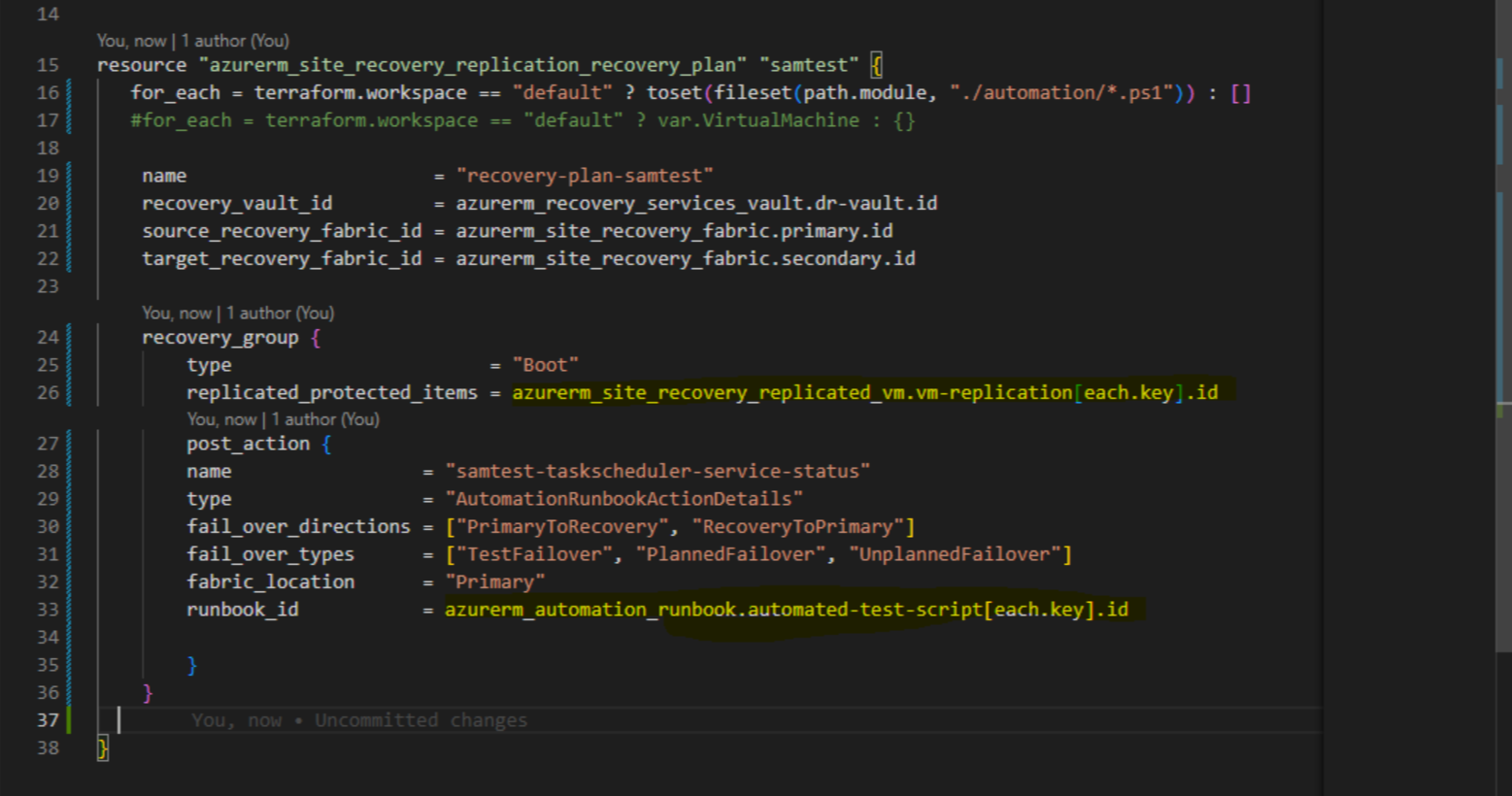The height and width of the screenshot is (796, 1512).
Task: Click the string recovery-plan-samtest on line 19
Action: (587, 176)
